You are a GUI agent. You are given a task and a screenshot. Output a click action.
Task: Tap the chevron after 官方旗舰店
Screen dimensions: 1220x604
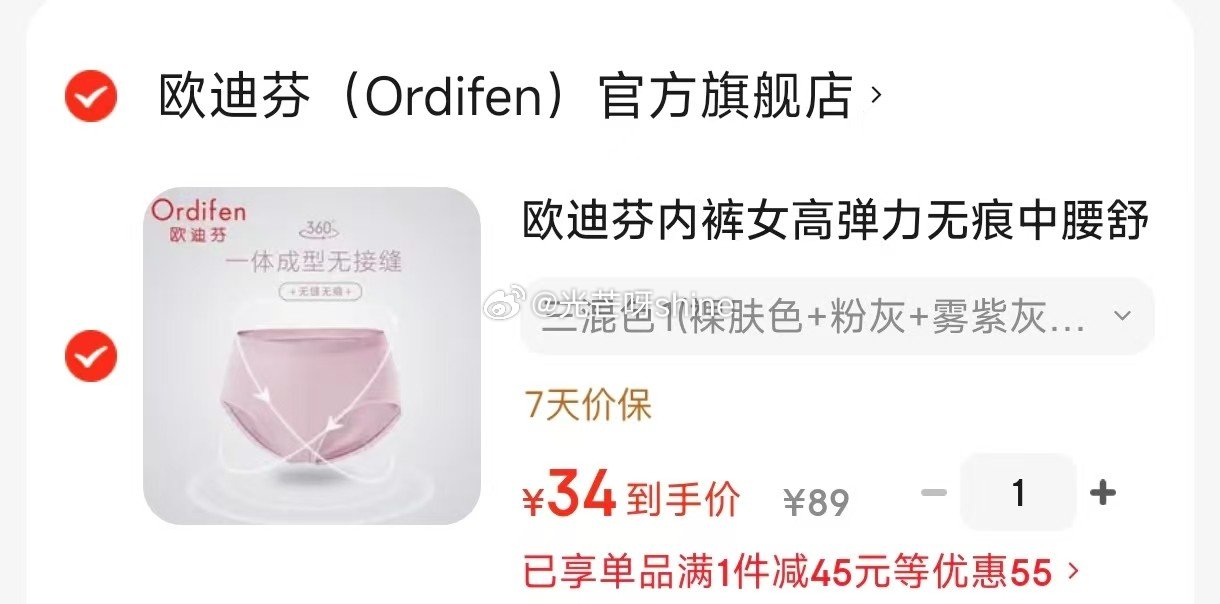point(877,95)
